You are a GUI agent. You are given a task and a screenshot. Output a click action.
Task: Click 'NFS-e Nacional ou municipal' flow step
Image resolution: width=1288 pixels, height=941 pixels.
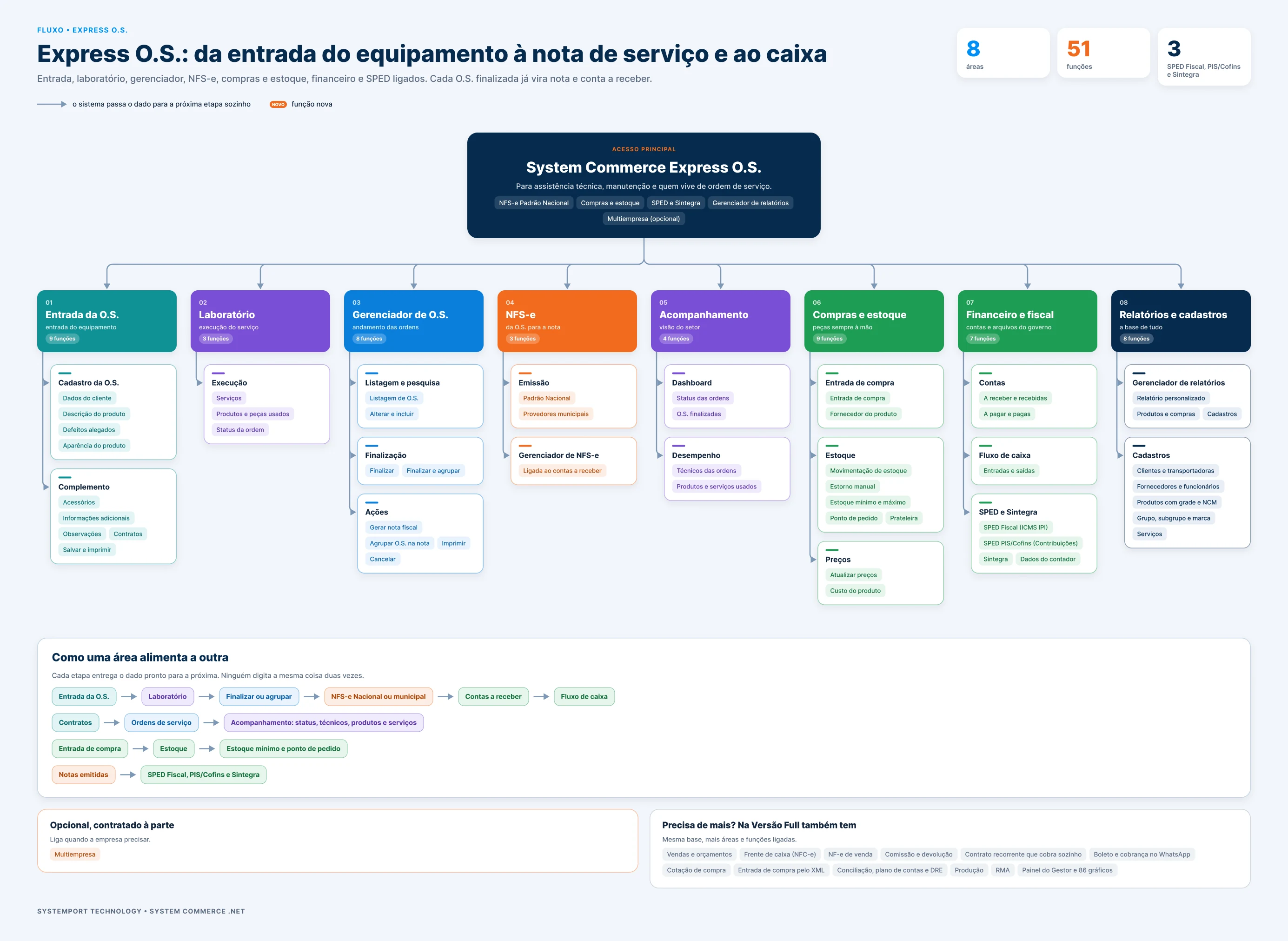(x=378, y=697)
